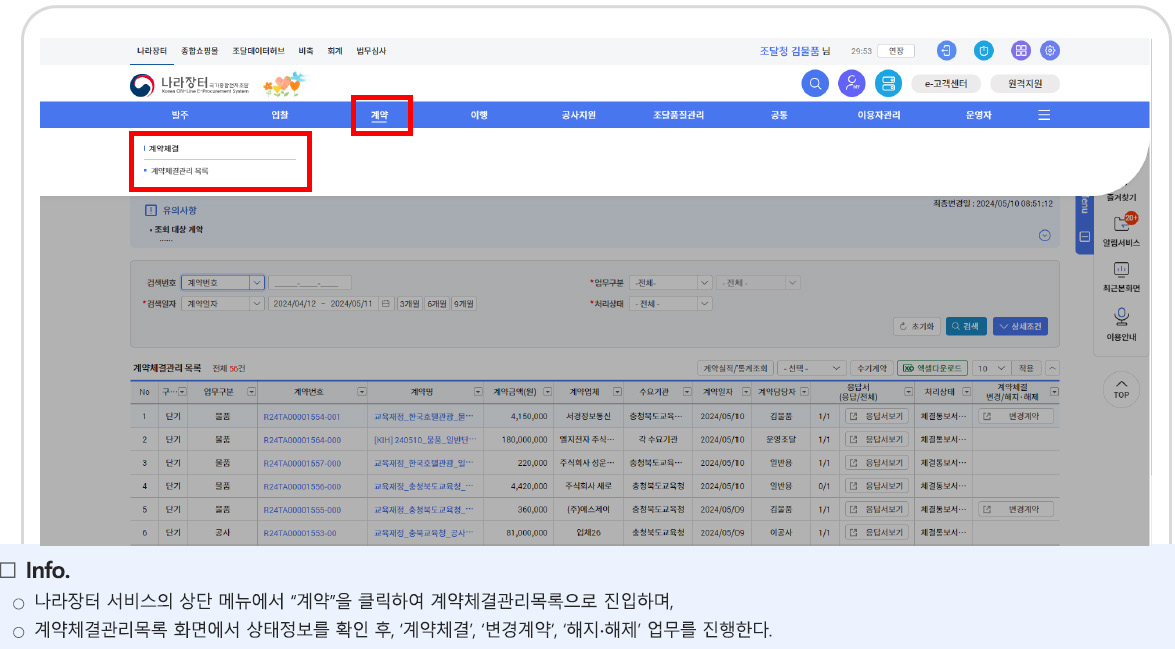Click the 변경계약 button in row 1
The width and height of the screenshot is (1175, 649).
pyautogui.click(x=1016, y=416)
